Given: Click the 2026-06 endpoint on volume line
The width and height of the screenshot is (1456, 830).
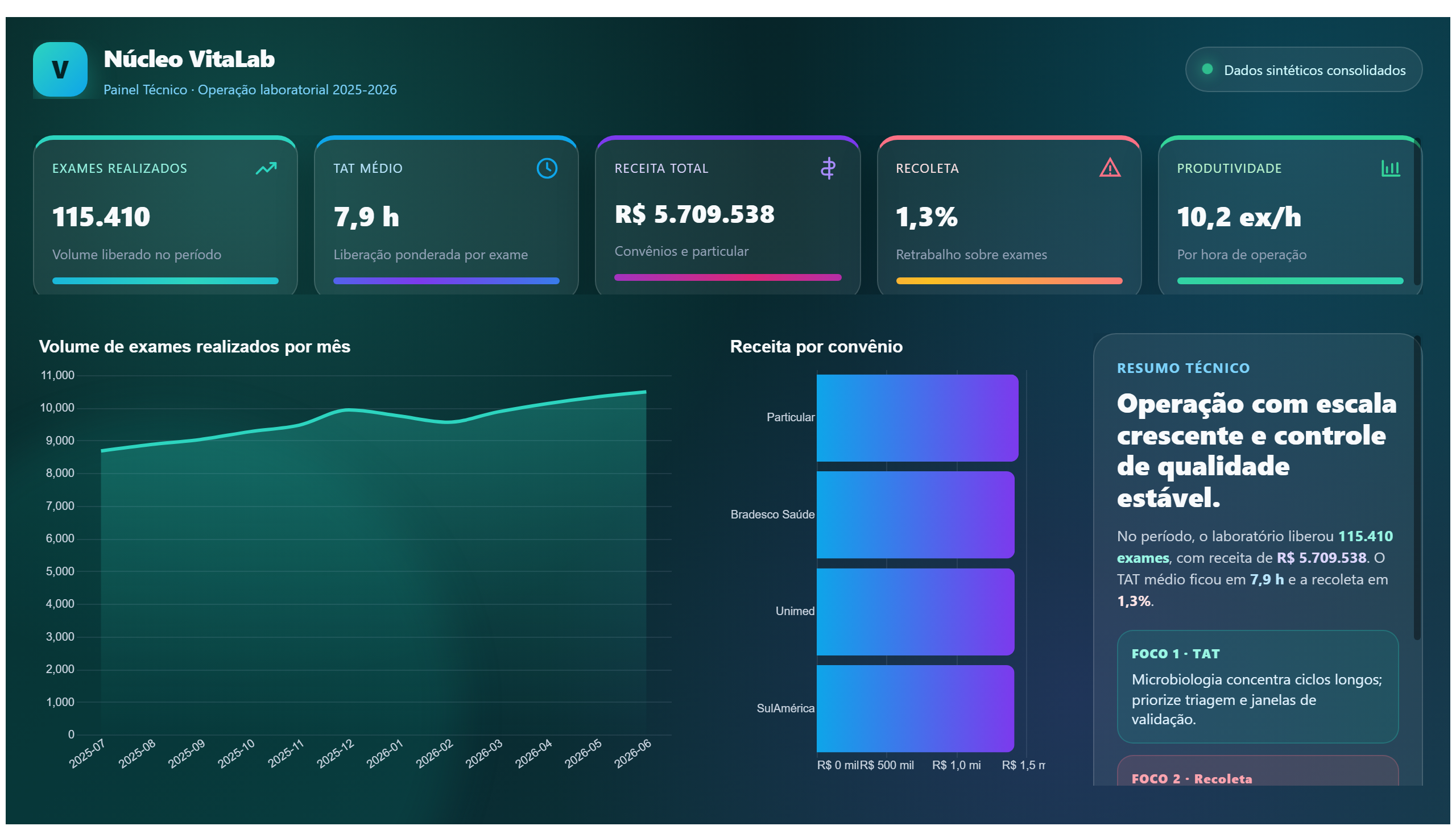Looking at the screenshot, I should [645, 392].
